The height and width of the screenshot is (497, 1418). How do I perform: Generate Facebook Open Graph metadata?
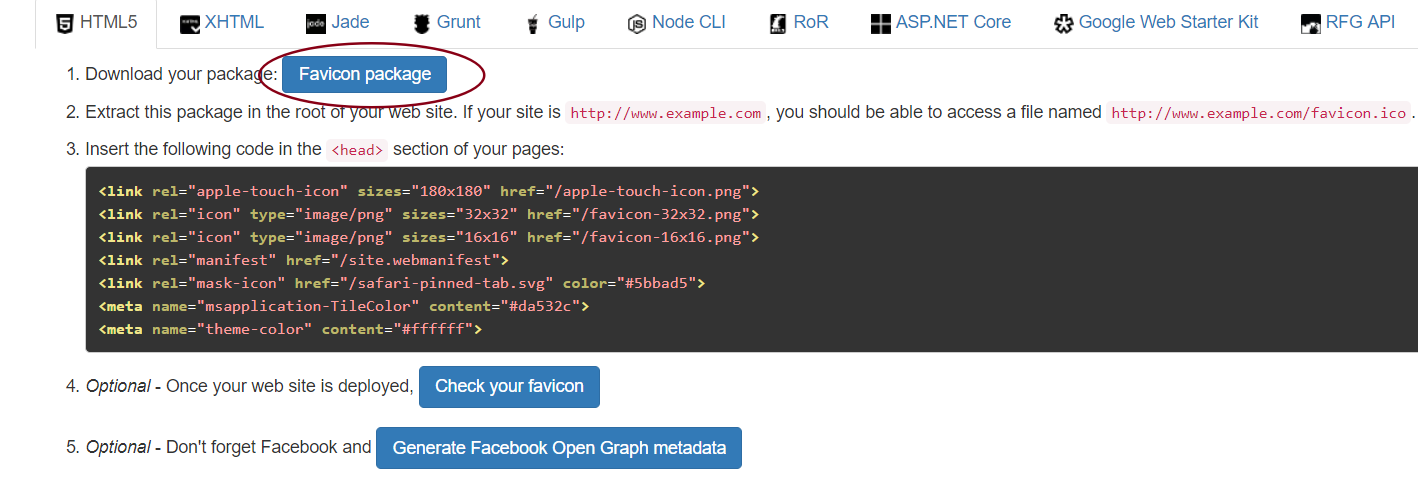pyautogui.click(x=559, y=448)
